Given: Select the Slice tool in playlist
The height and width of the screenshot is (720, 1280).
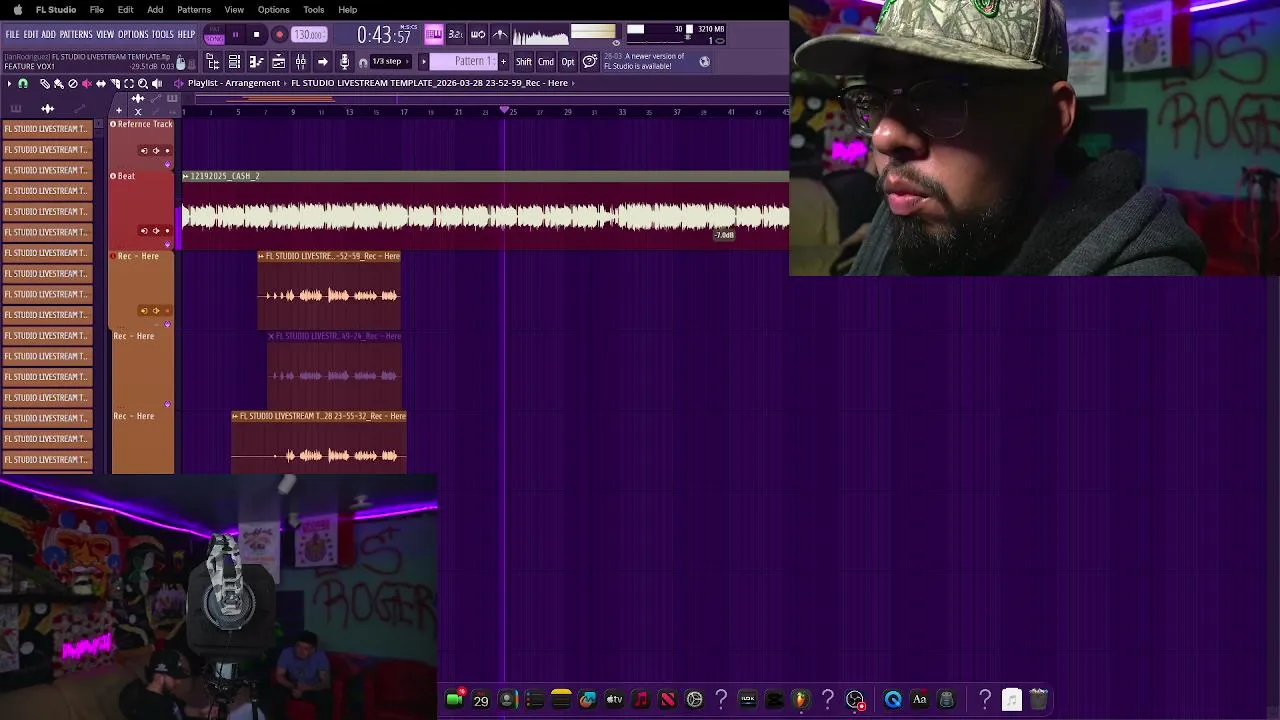Looking at the screenshot, I should (x=115, y=84).
